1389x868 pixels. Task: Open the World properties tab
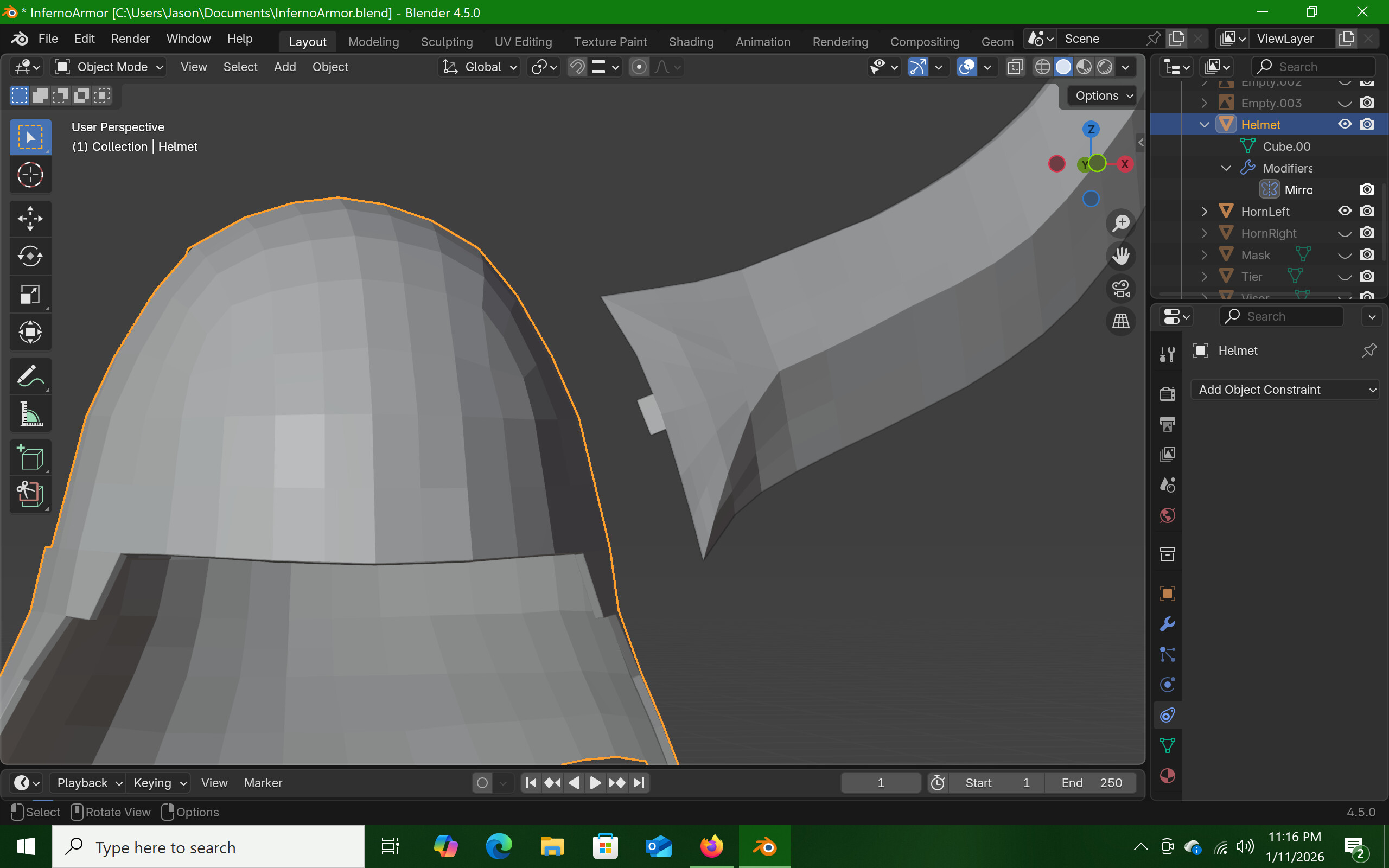1168,515
